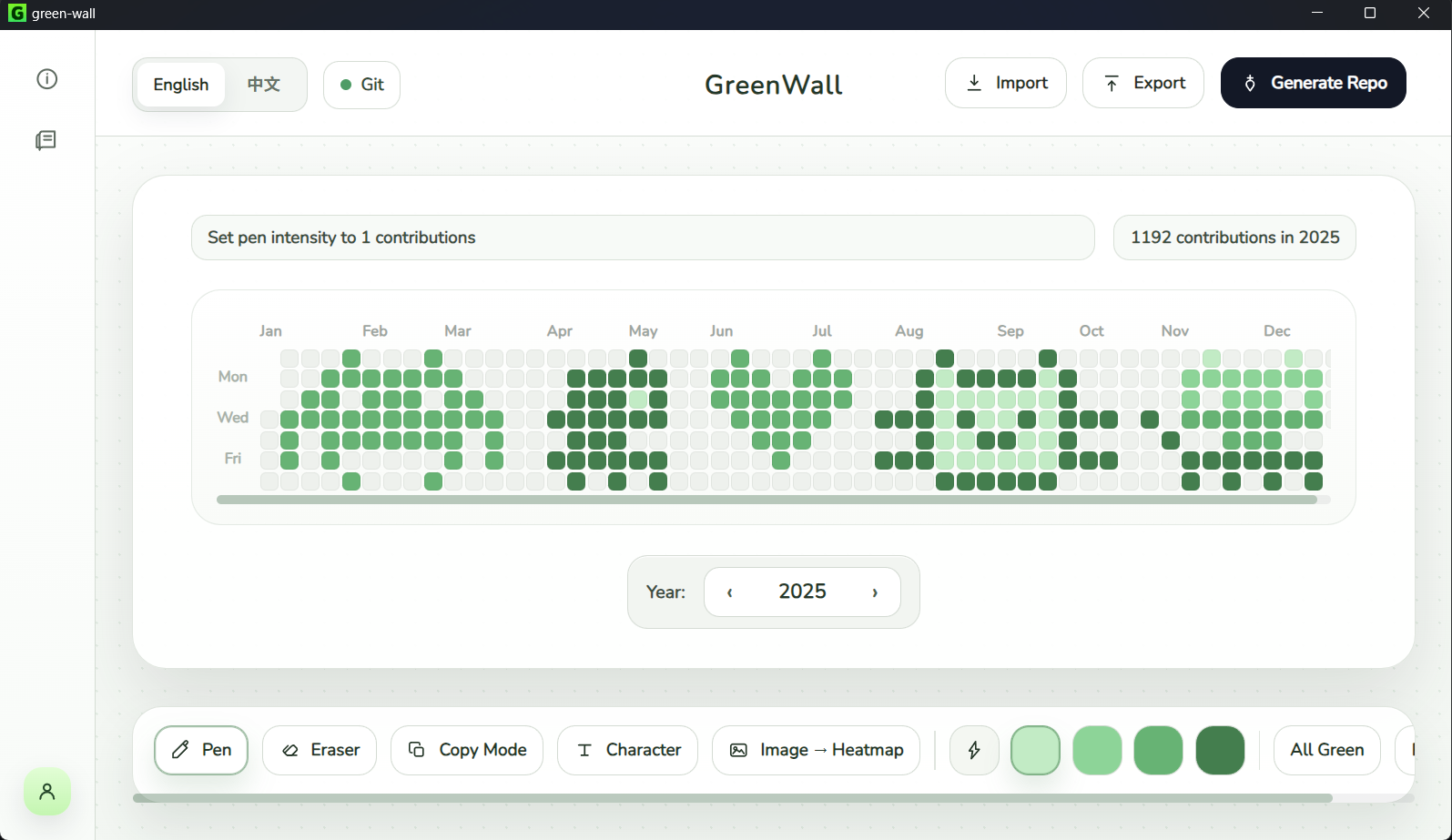Click the Nov month label
Viewport: 1452px width, 840px height.
[1175, 331]
